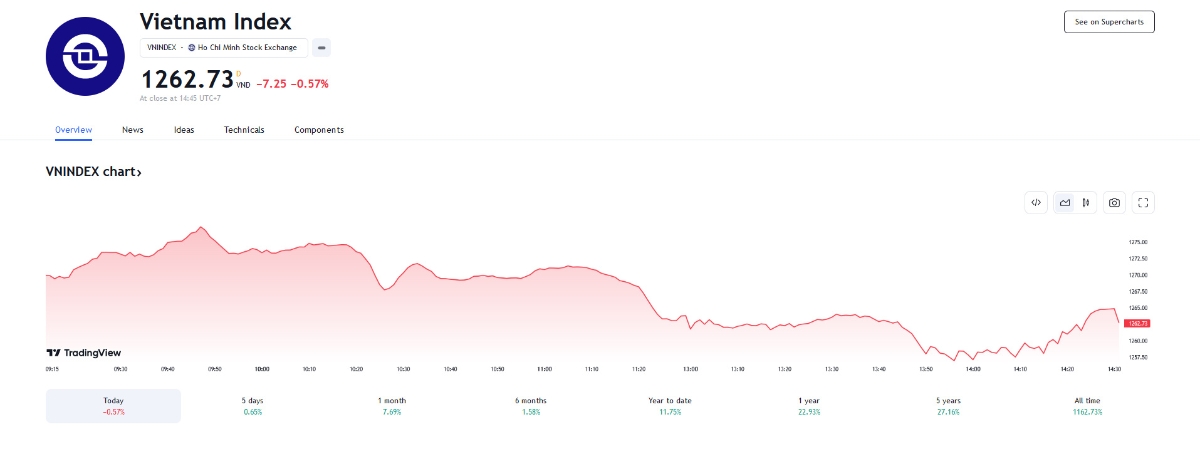Open the chart in fullscreen mode

(x=1144, y=202)
